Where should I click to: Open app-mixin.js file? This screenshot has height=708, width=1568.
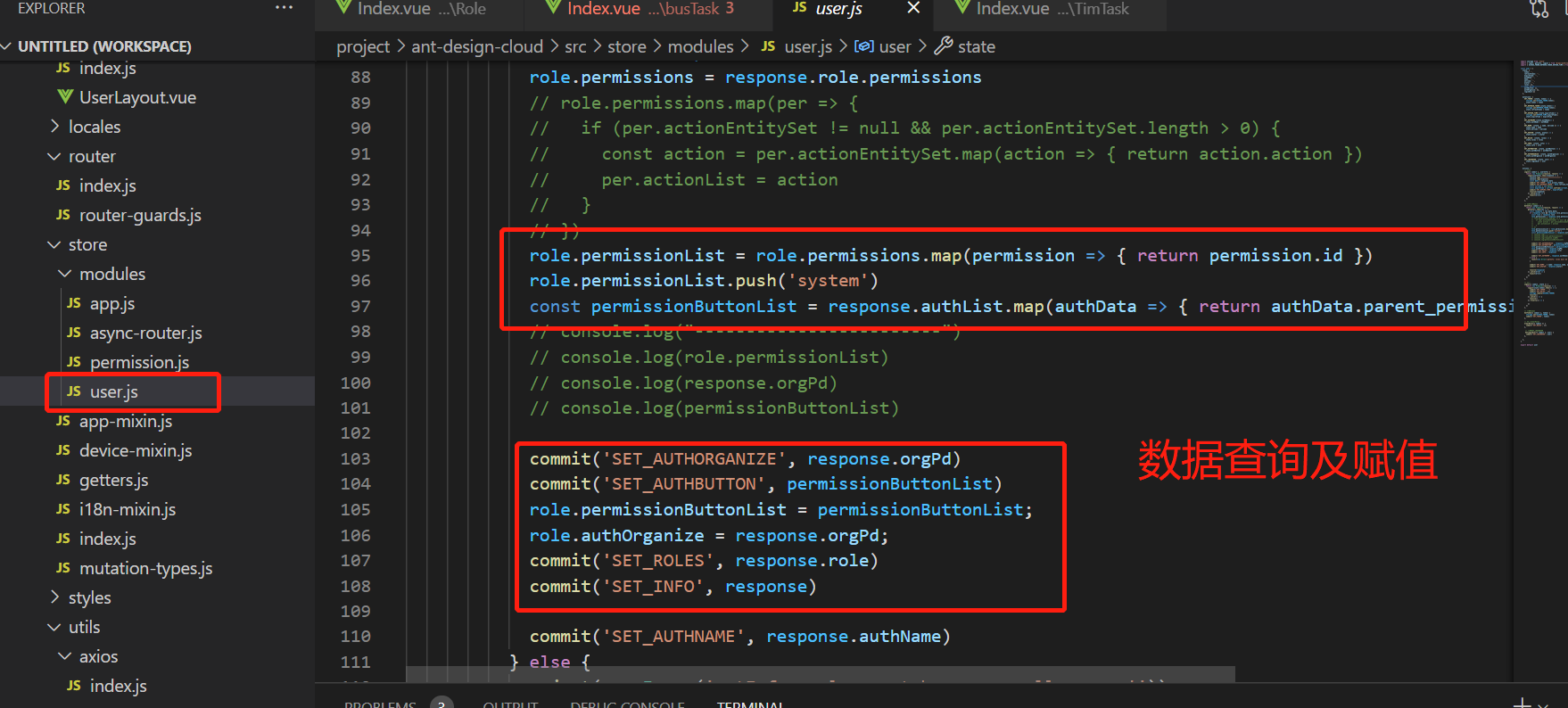[126, 421]
